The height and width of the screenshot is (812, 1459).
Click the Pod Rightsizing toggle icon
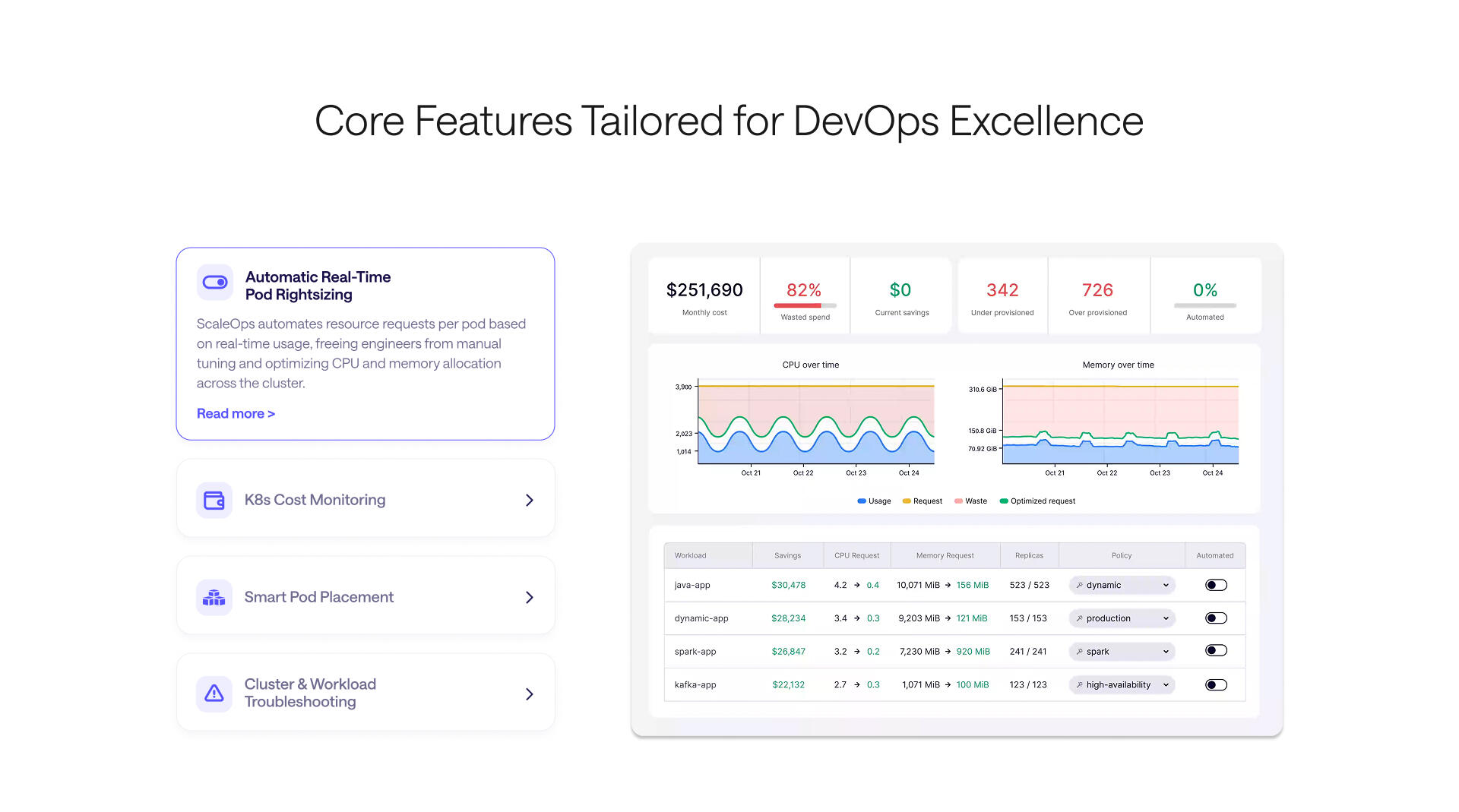[x=215, y=283]
